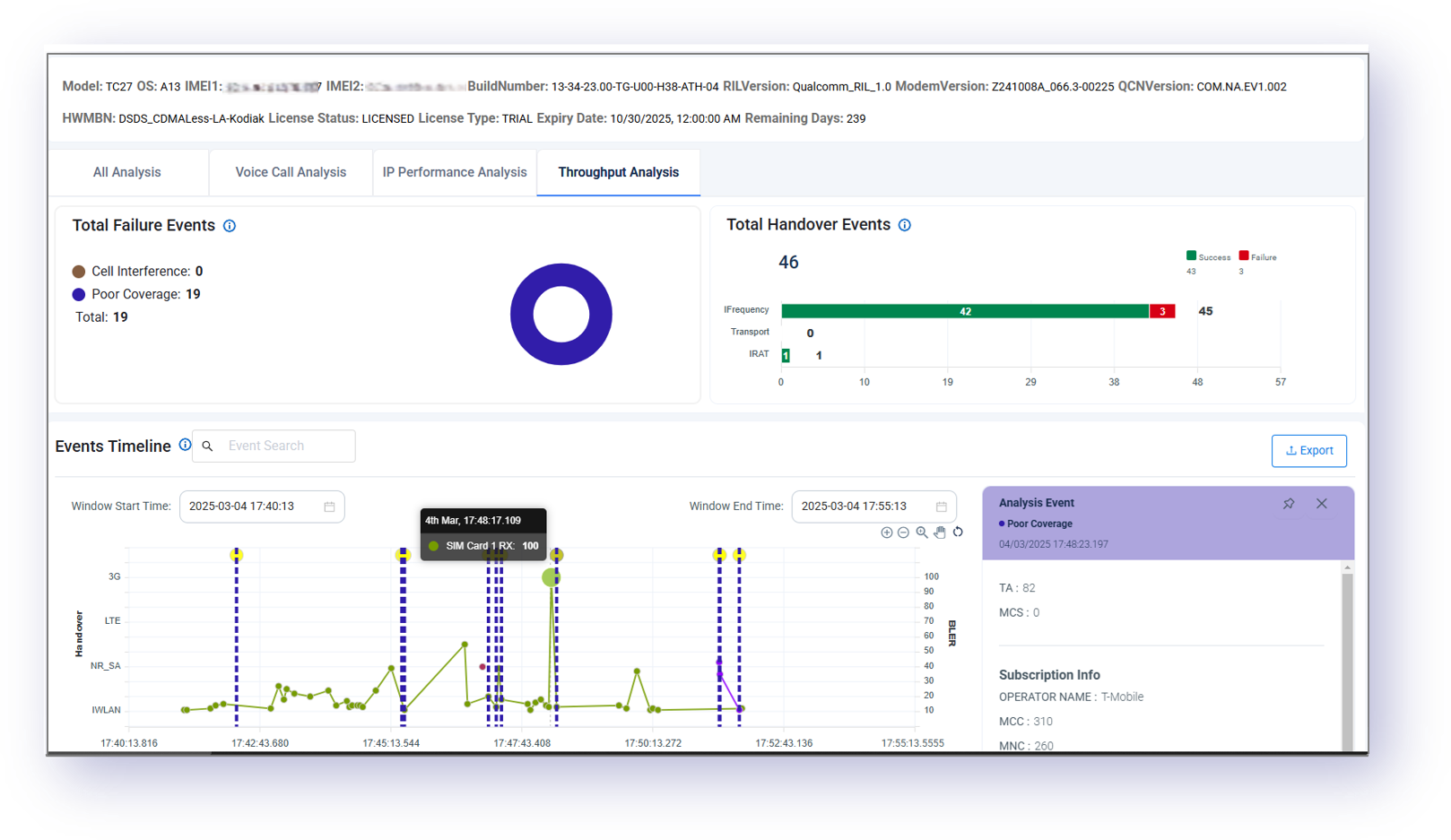Viewport: 1451px width, 840px height.
Task: Pin the Analysis Event panel
Action: click(x=1289, y=504)
